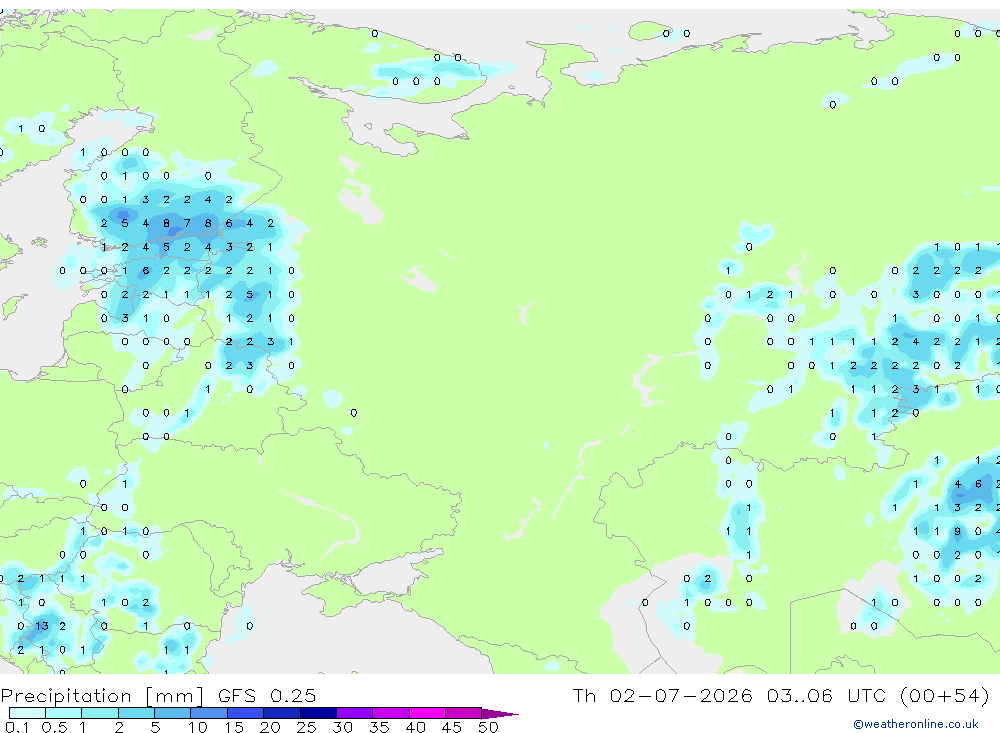Select the navy swatch between 20 and 25
The image size is (1000, 733).
pos(282,713)
